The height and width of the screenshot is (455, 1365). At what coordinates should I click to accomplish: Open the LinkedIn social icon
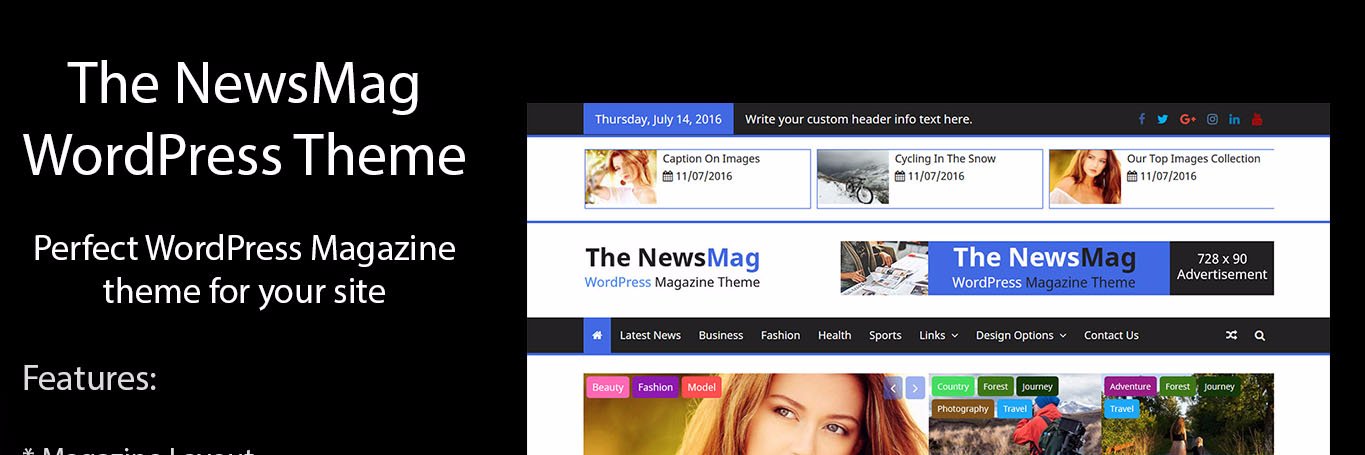tap(1235, 119)
